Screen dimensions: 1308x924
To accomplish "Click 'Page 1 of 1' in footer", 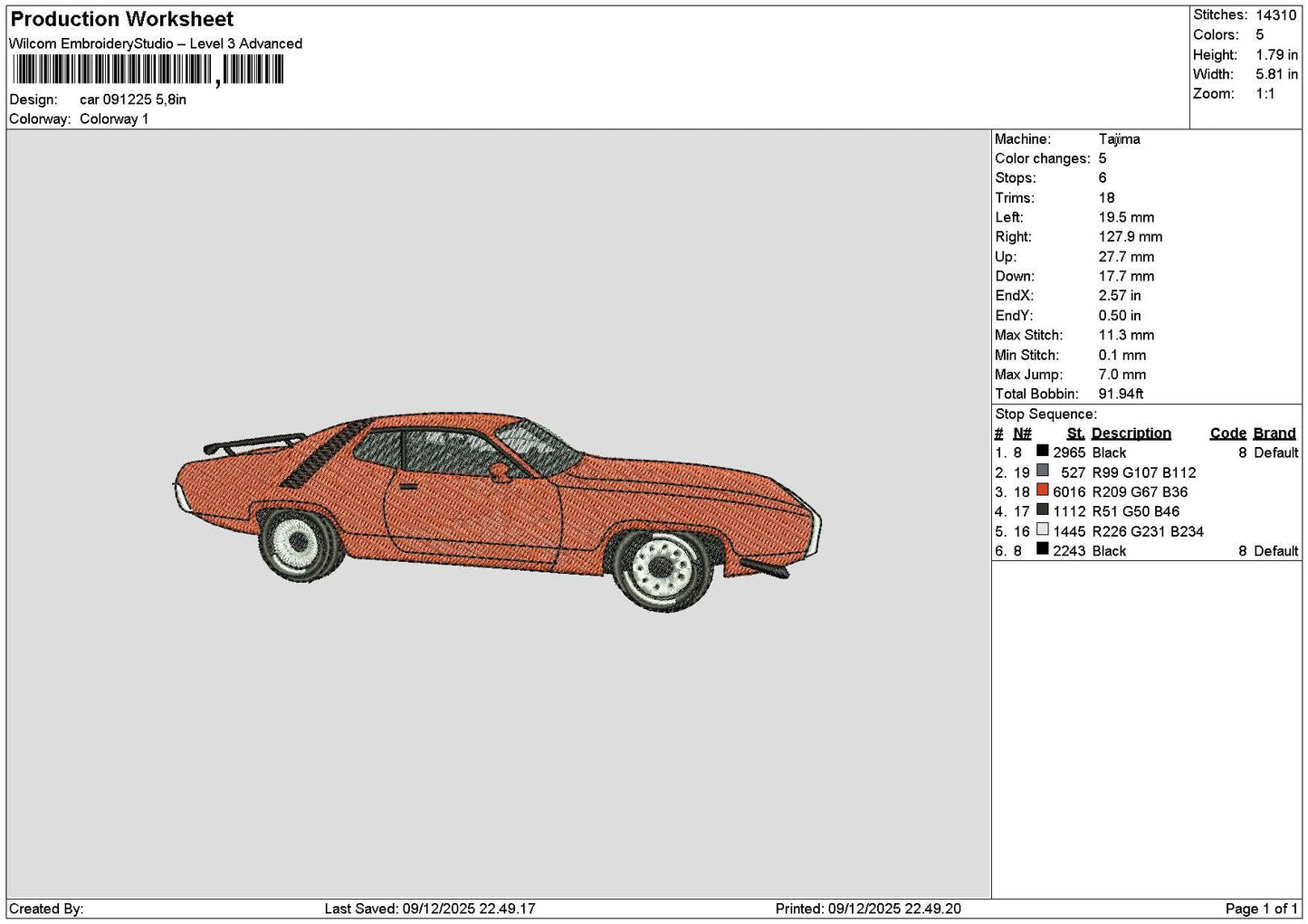I will coord(1262,909).
